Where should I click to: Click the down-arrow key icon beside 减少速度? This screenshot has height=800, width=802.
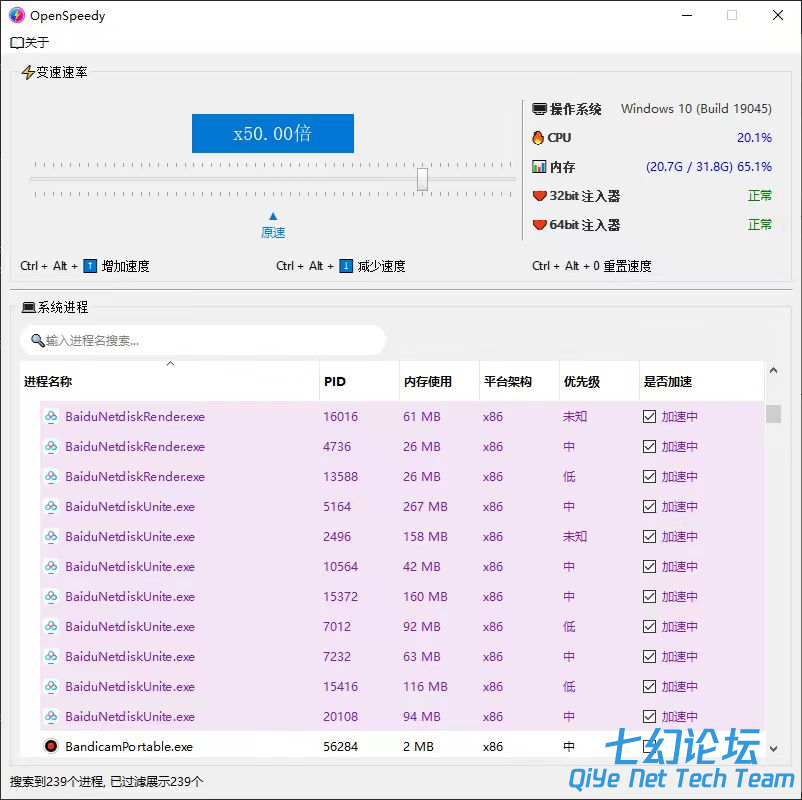pyautogui.click(x=346, y=266)
